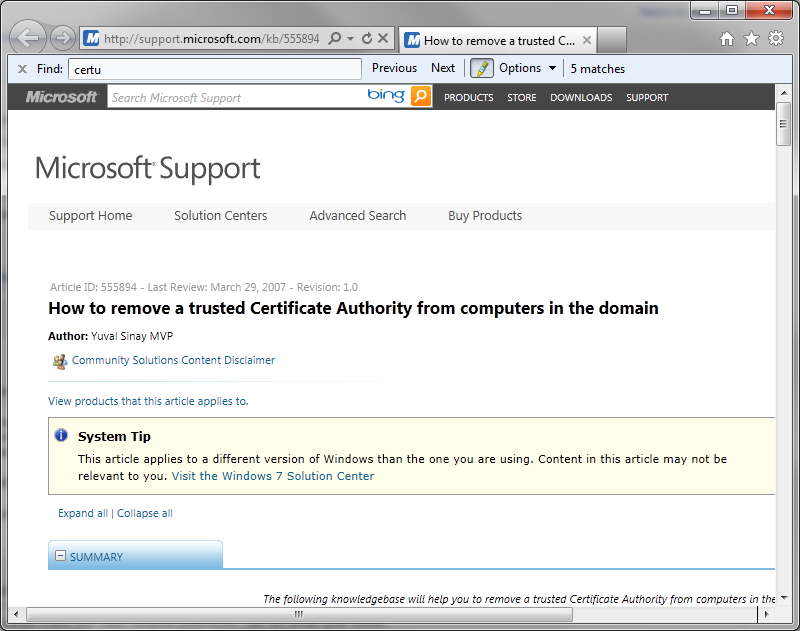Click the SUMMARY section header label

[x=96, y=557]
